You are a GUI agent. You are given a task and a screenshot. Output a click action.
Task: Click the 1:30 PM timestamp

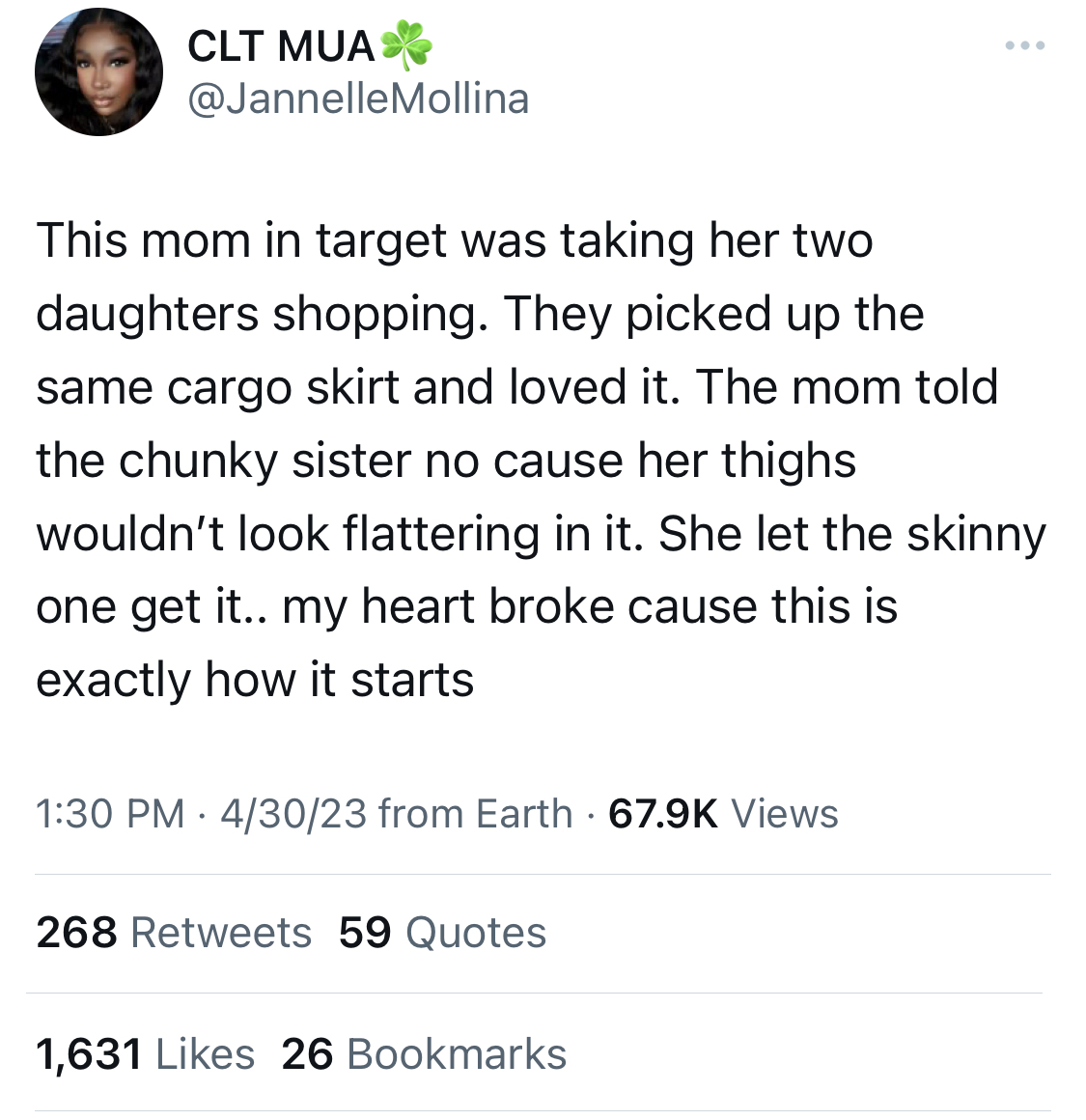(x=111, y=814)
